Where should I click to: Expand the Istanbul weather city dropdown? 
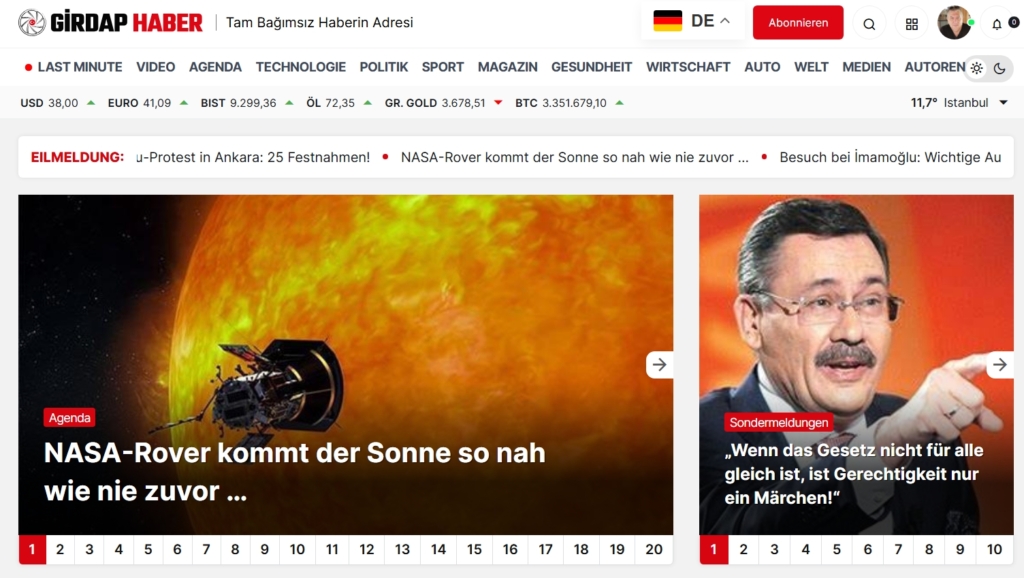(1004, 103)
